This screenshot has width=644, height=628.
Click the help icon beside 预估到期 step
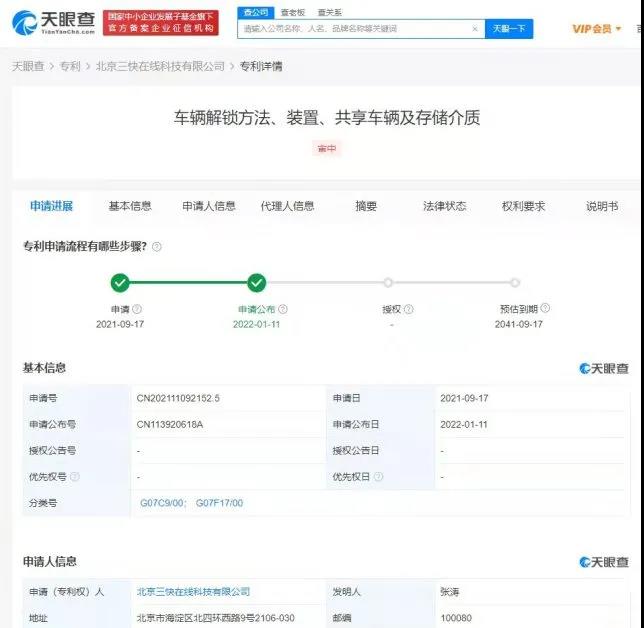pos(545,308)
